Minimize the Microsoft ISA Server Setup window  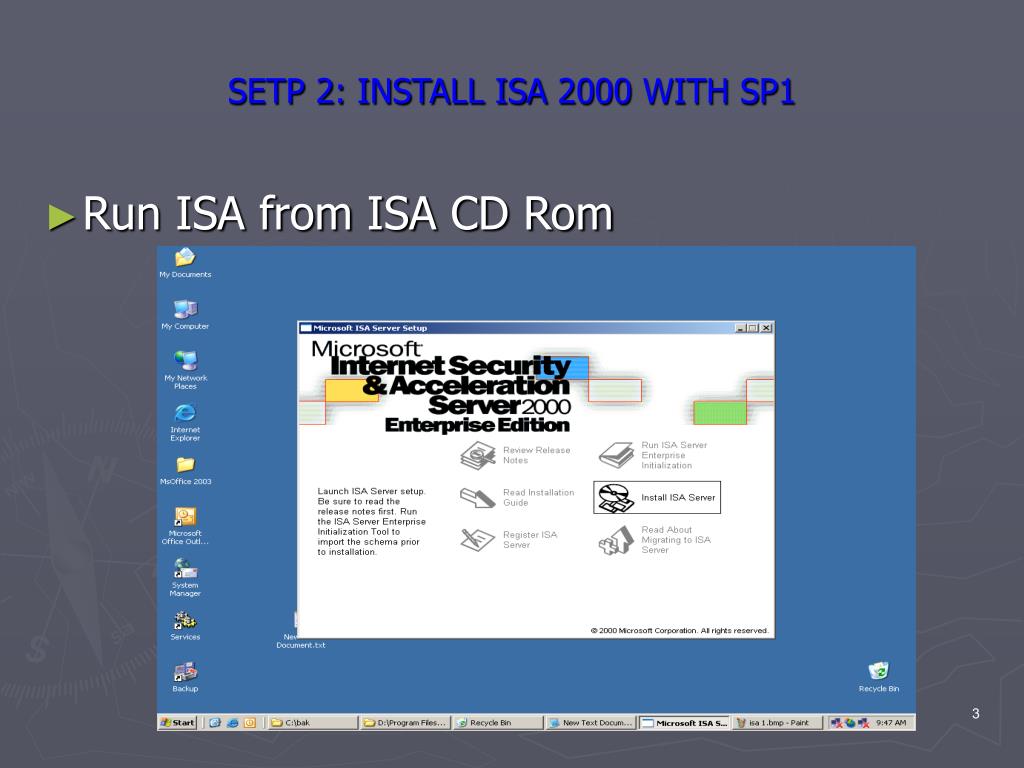point(741,328)
